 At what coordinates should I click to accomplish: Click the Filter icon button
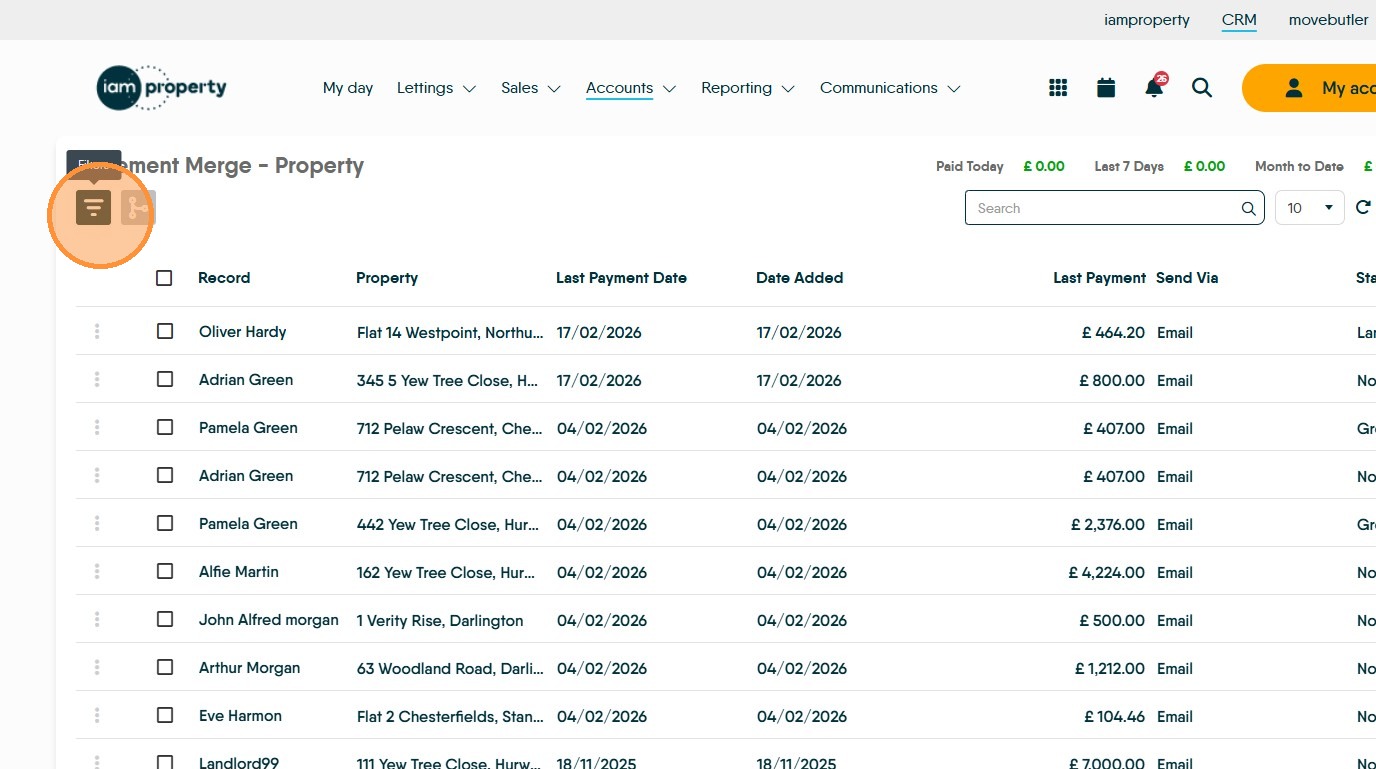tap(93, 208)
